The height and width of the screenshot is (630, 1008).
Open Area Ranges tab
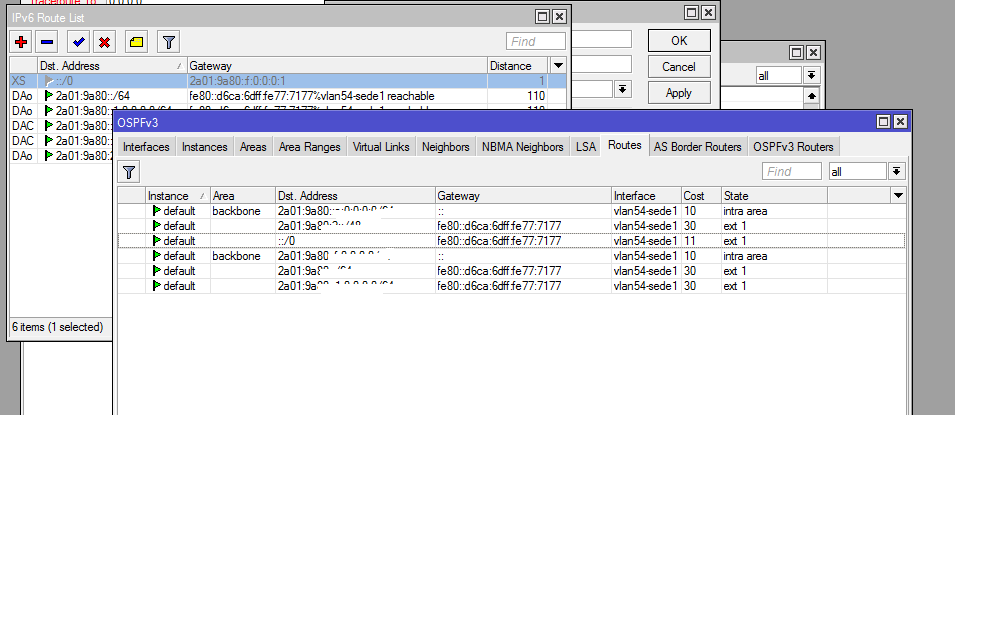pos(309,147)
